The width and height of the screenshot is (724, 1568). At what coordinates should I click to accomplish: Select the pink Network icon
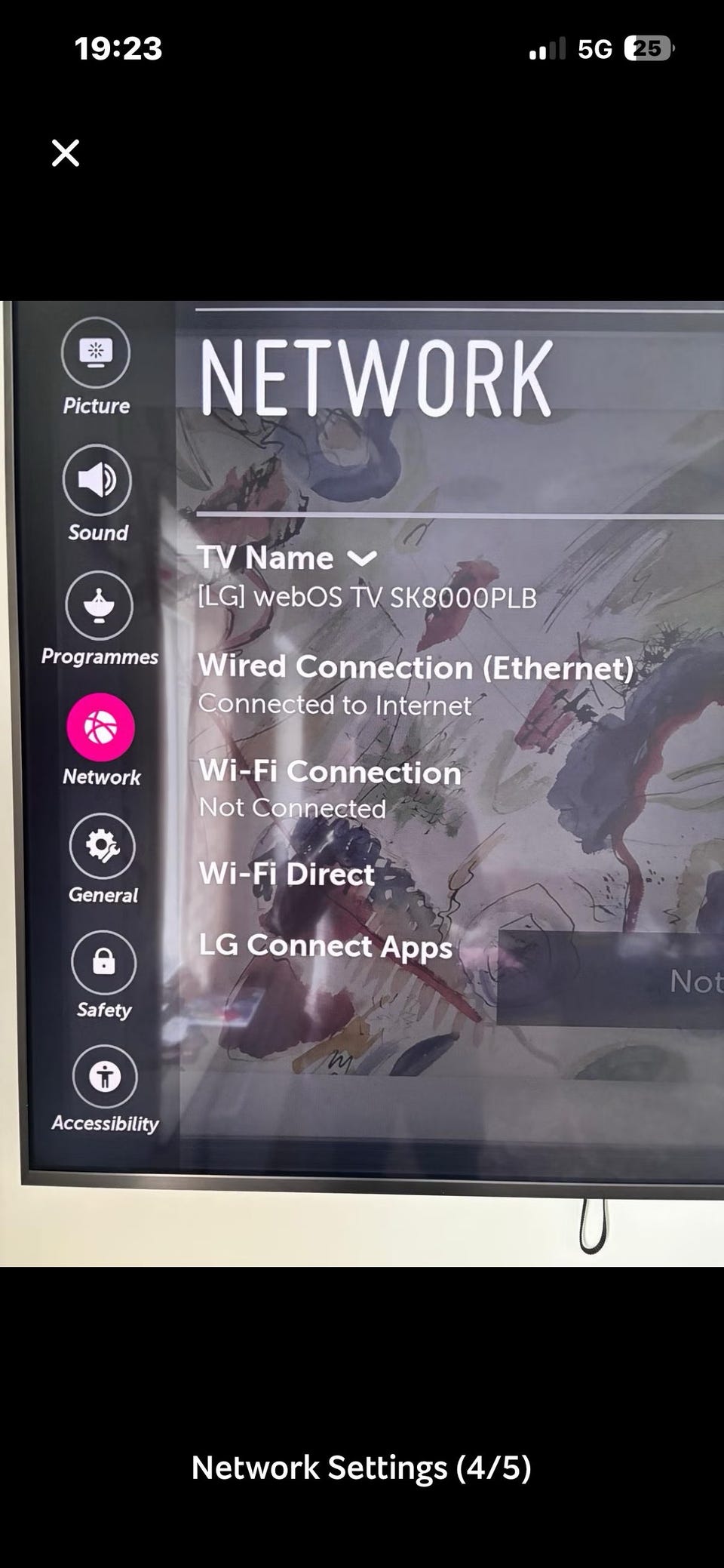tap(101, 727)
